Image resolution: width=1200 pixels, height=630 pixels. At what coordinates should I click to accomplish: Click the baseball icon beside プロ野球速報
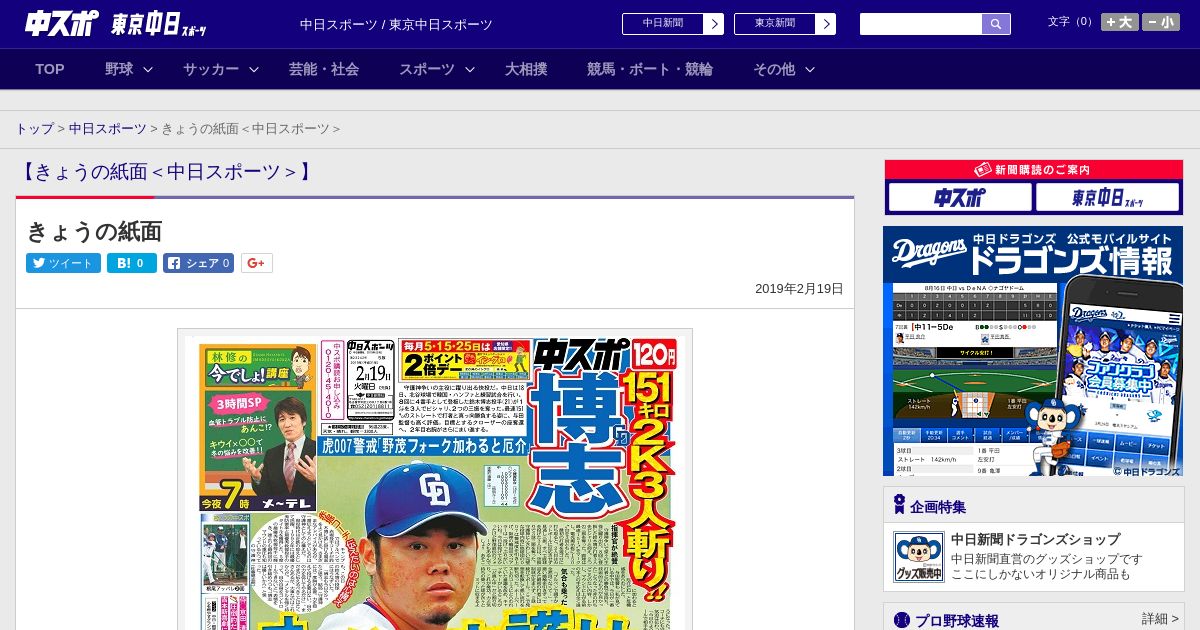[x=902, y=620]
